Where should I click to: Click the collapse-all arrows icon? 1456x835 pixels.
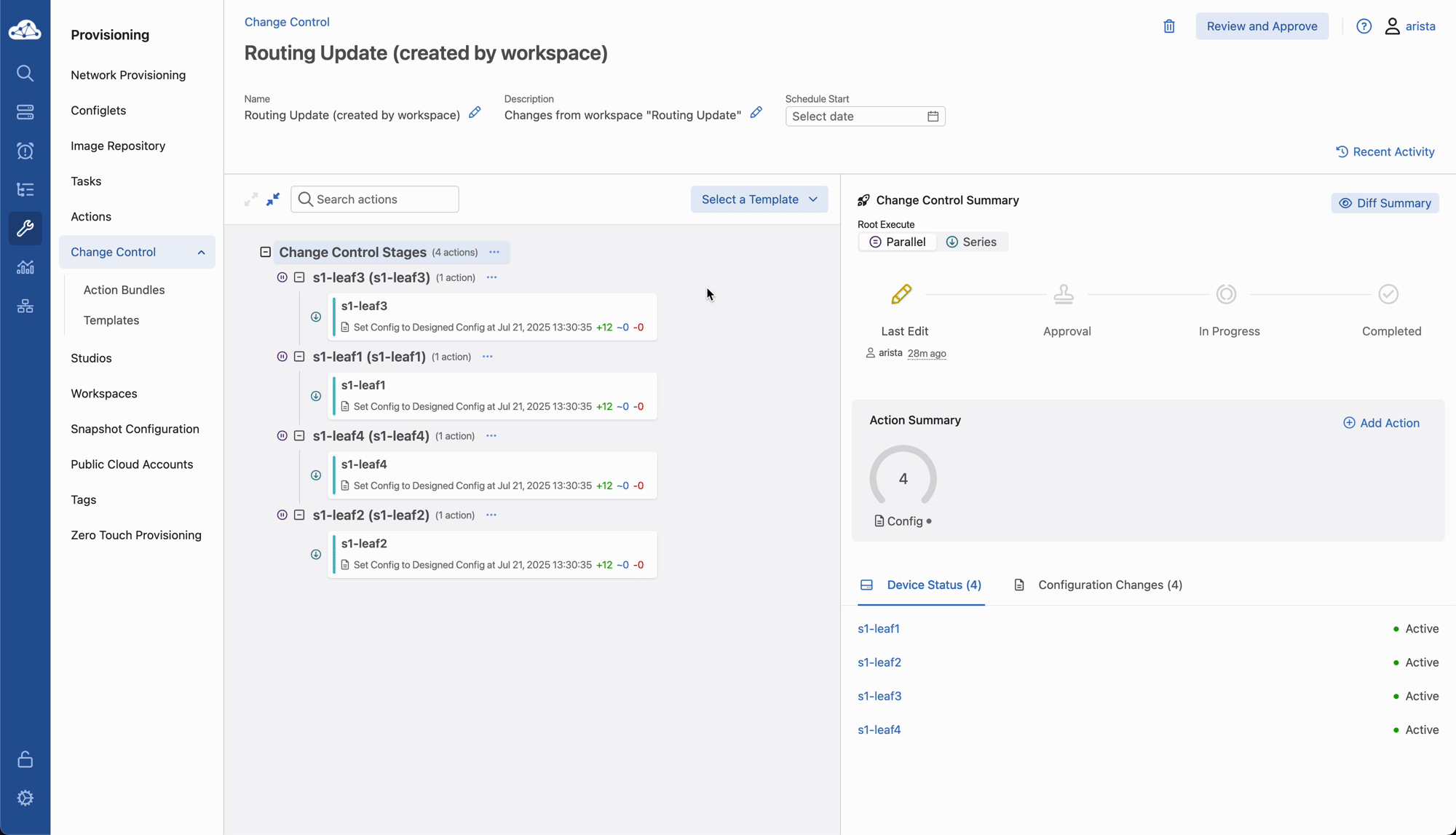[x=273, y=199]
